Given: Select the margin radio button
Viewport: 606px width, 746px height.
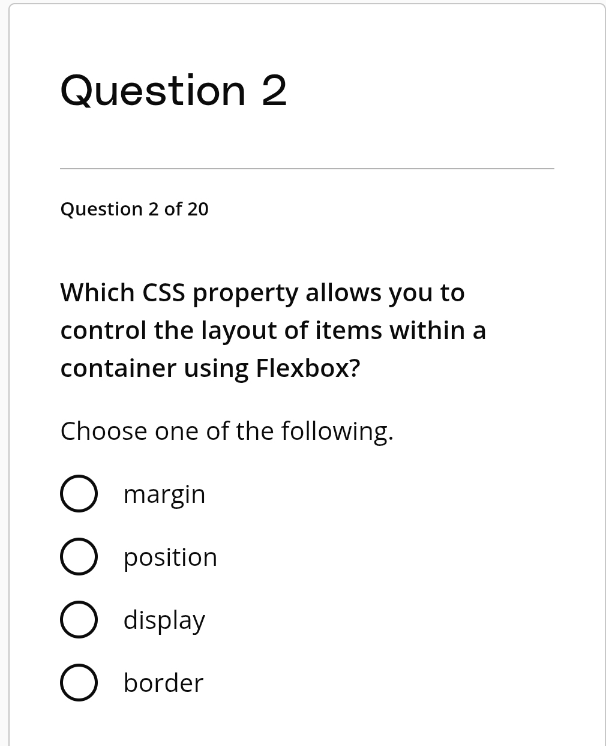Looking at the screenshot, I should (79, 493).
